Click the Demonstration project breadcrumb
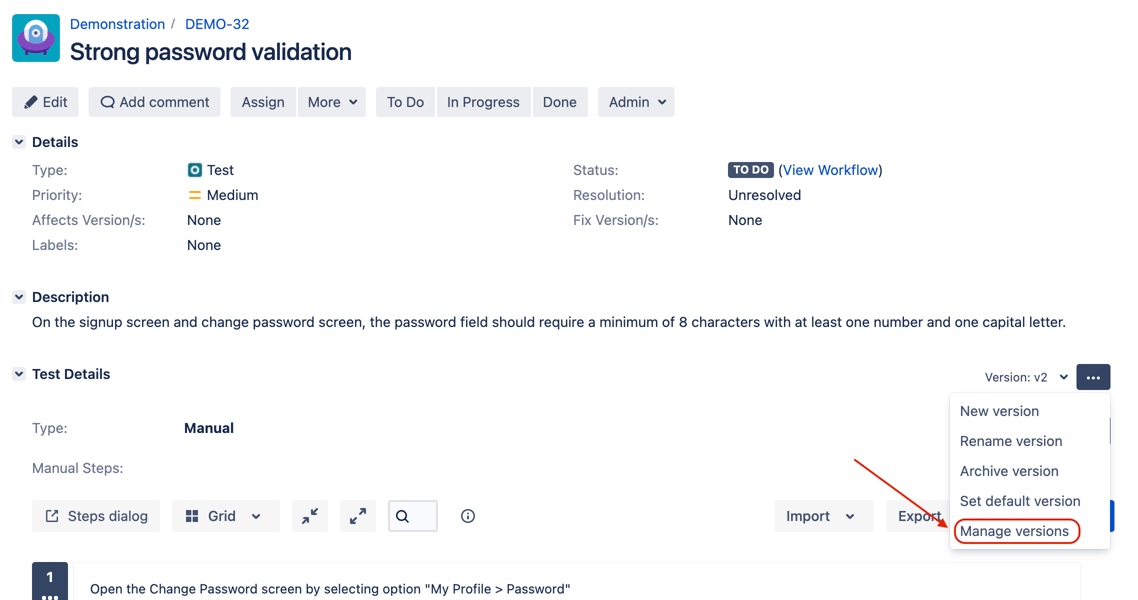This screenshot has height=600, width=1138. [117, 23]
